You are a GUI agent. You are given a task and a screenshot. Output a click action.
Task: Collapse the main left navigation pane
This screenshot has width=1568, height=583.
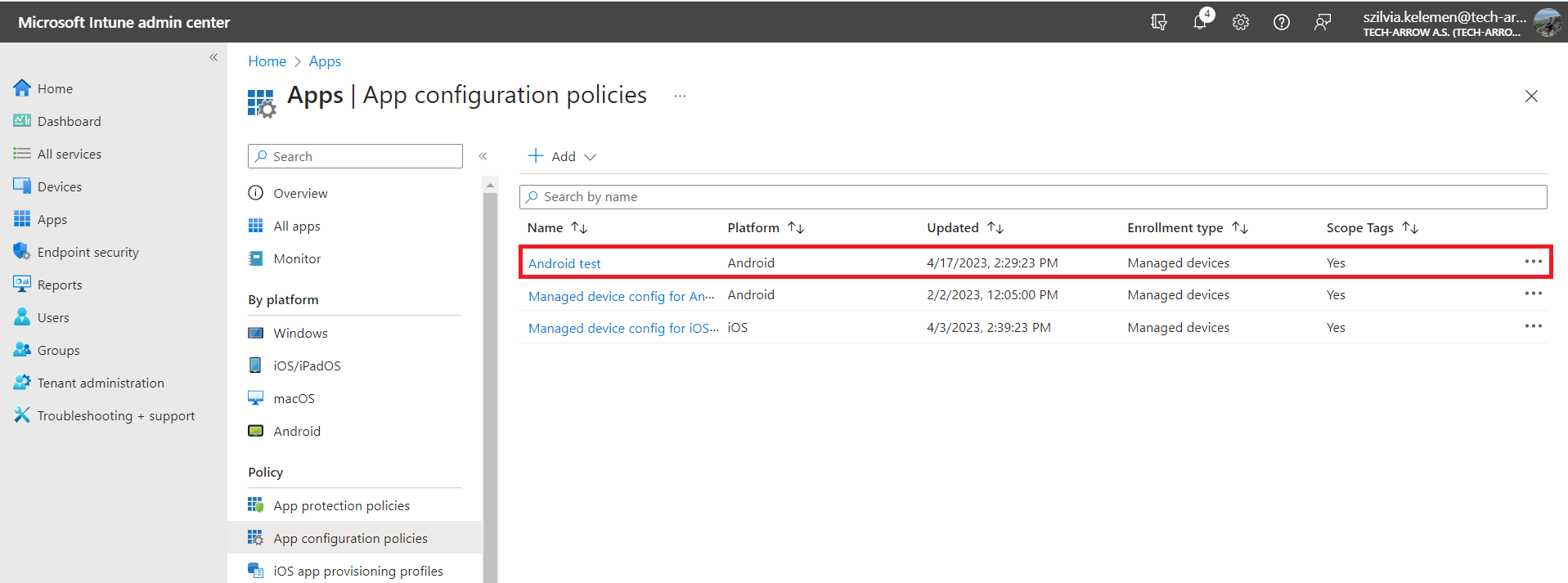213,57
